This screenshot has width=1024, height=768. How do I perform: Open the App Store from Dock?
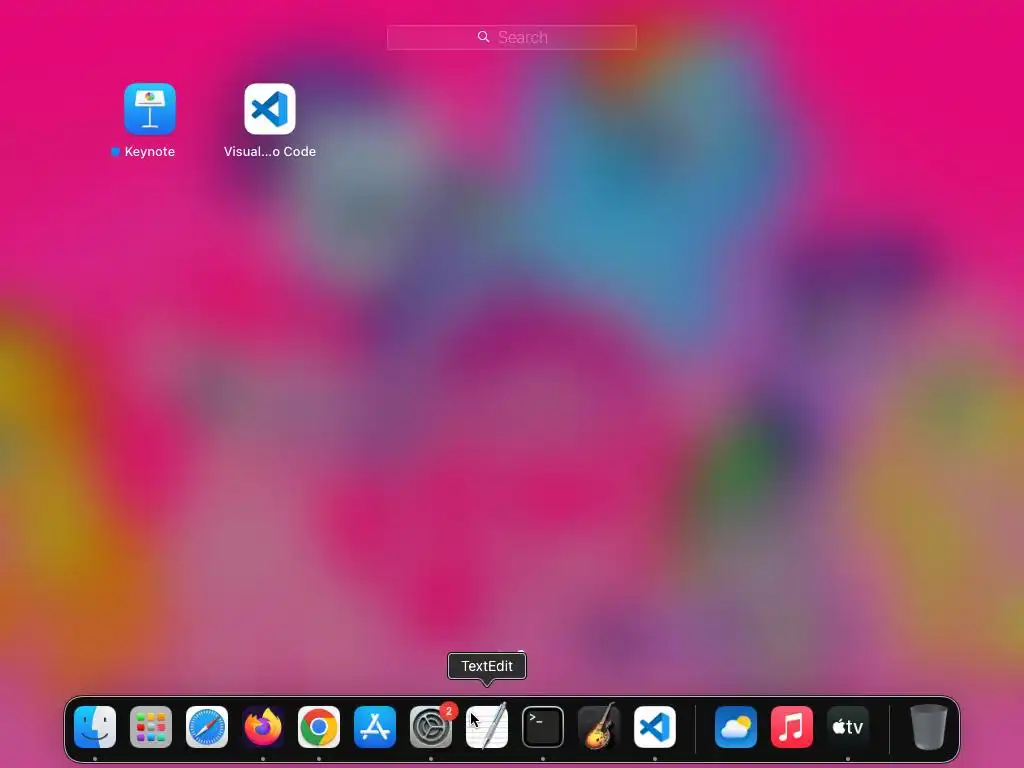point(375,726)
